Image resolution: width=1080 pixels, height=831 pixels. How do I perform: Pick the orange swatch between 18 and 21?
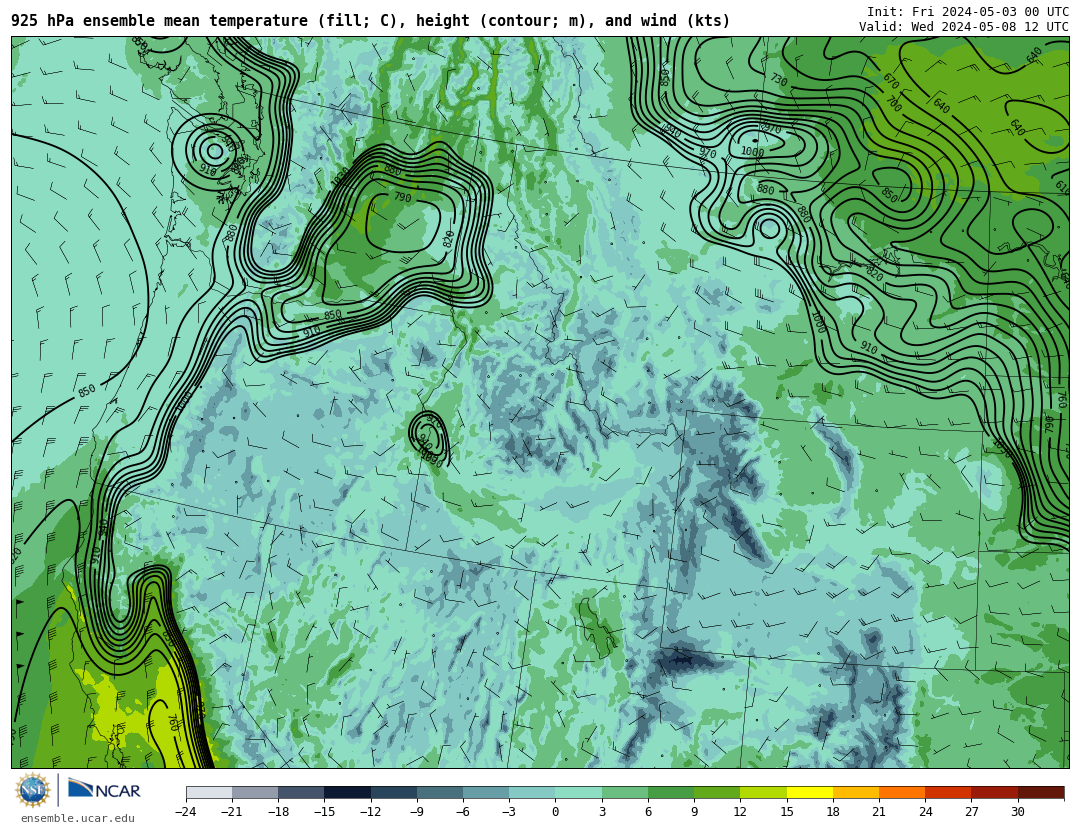click(855, 792)
